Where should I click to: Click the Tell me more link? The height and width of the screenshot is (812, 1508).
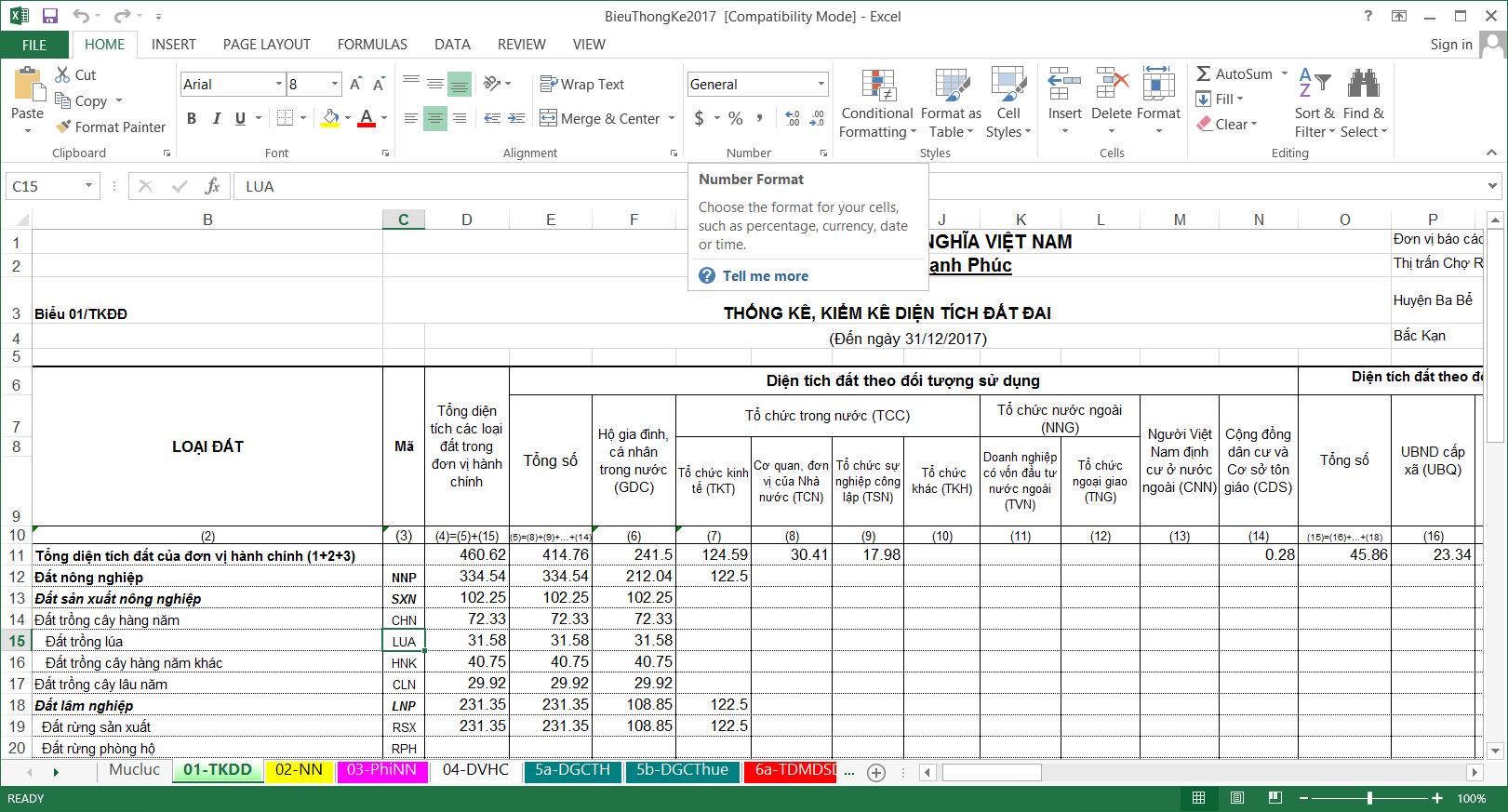[765, 276]
